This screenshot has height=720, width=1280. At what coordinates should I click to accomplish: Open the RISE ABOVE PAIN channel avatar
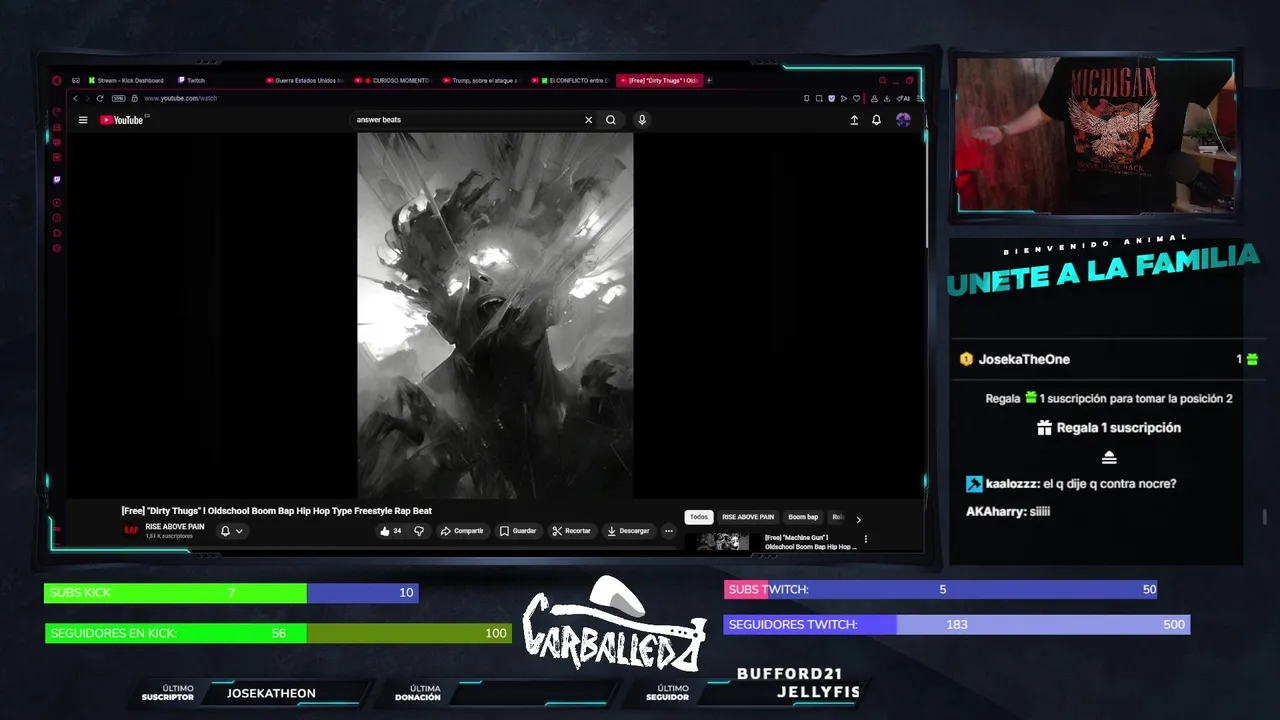pos(131,530)
